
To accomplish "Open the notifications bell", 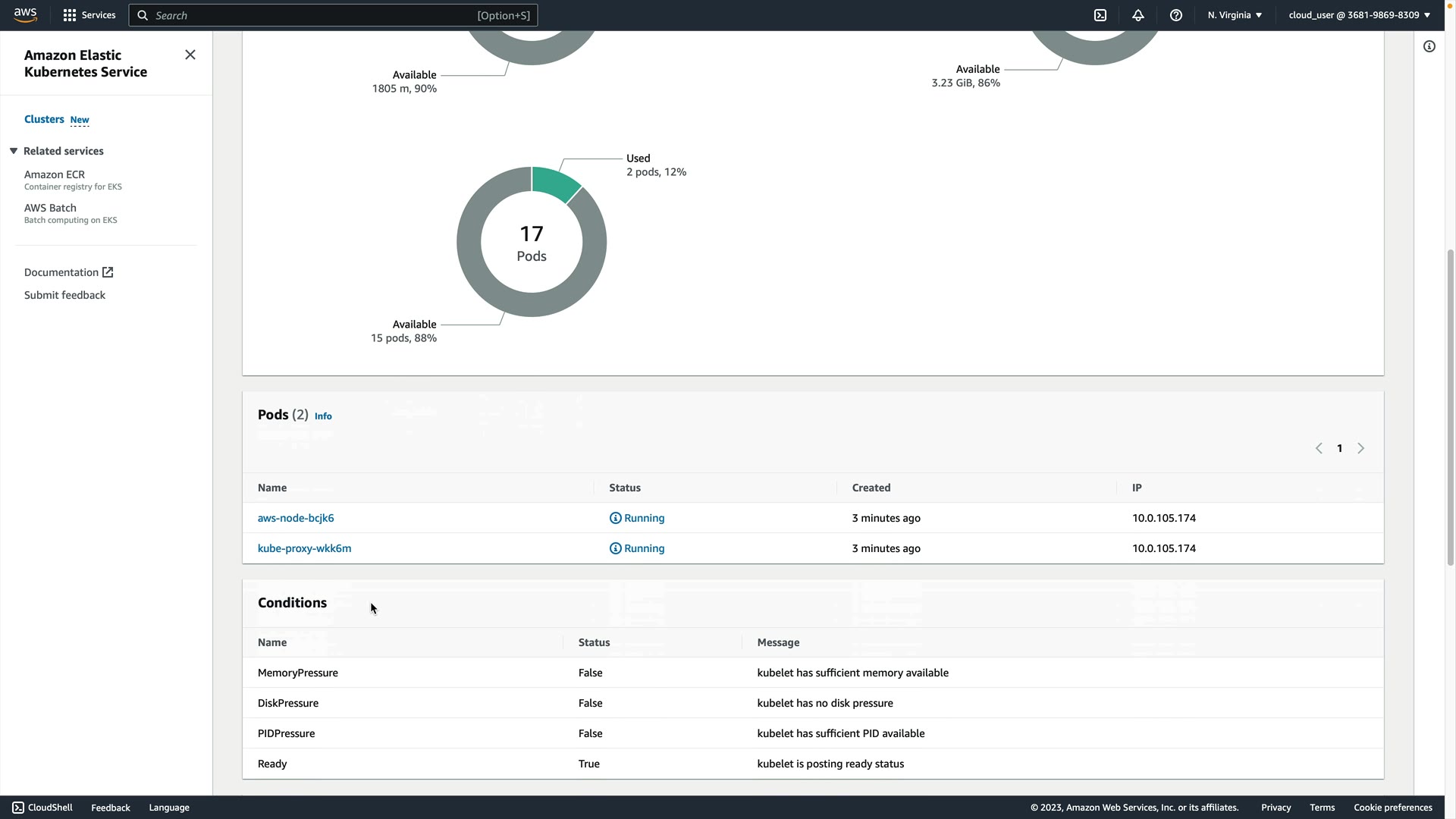I will 1138,15.
